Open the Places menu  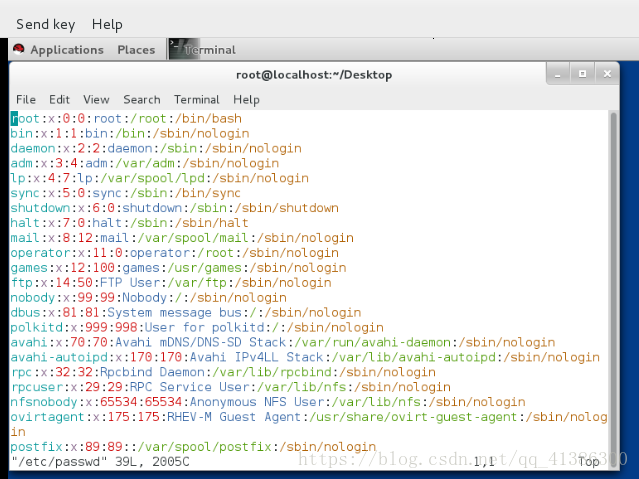pyautogui.click(x=136, y=50)
